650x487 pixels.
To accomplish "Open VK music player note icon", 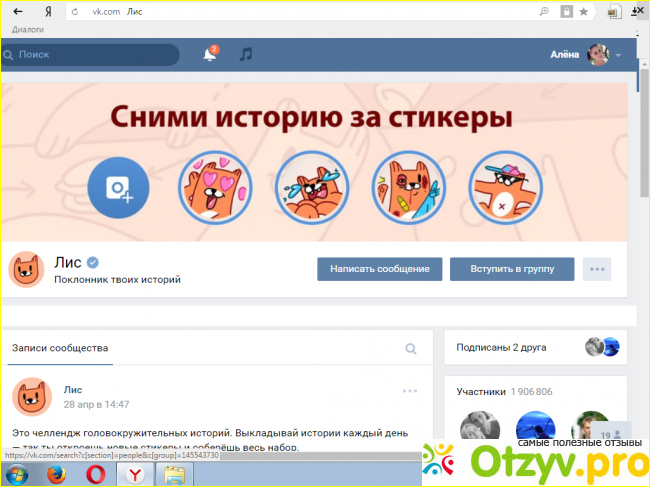I will coord(246,54).
